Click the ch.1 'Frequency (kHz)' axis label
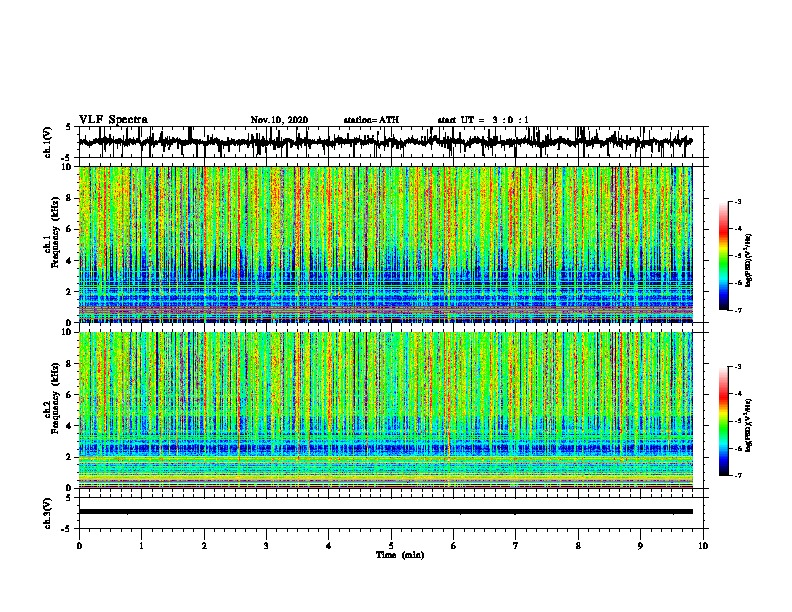This screenshot has height=612, width=792. [55, 233]
